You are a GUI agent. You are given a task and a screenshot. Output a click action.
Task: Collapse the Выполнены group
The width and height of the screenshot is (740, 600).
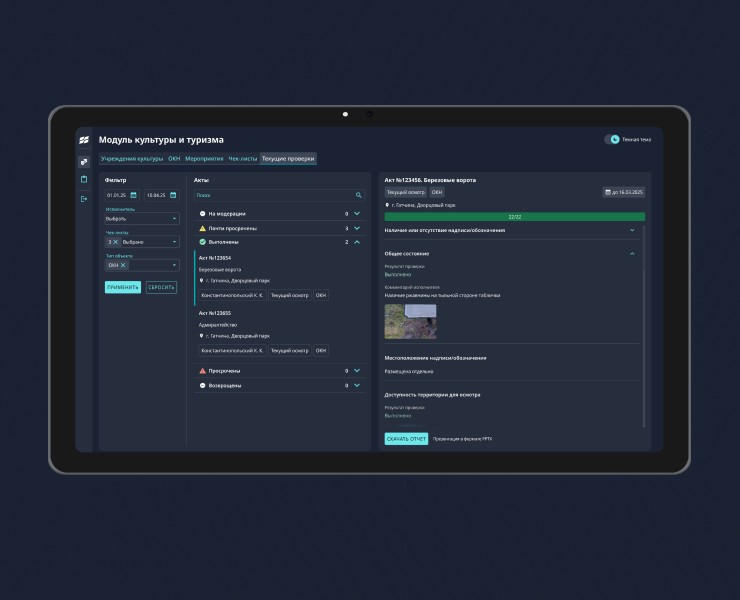357,242
